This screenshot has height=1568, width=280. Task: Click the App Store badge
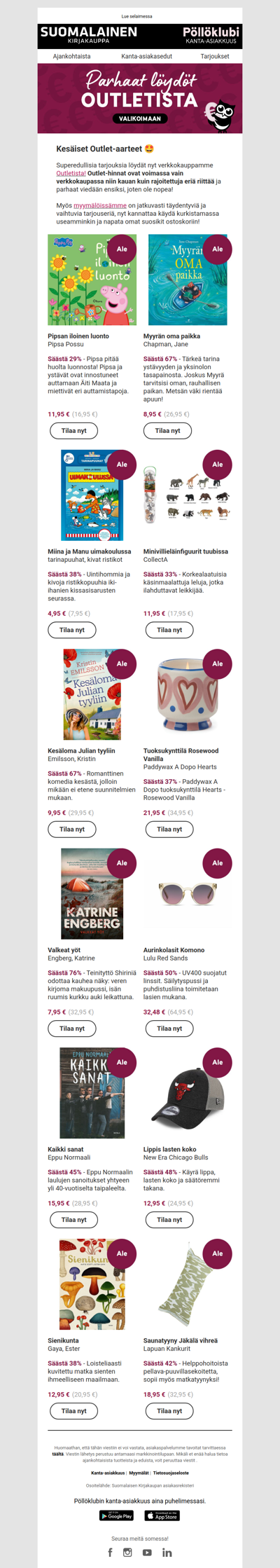tap(162, 1515)
